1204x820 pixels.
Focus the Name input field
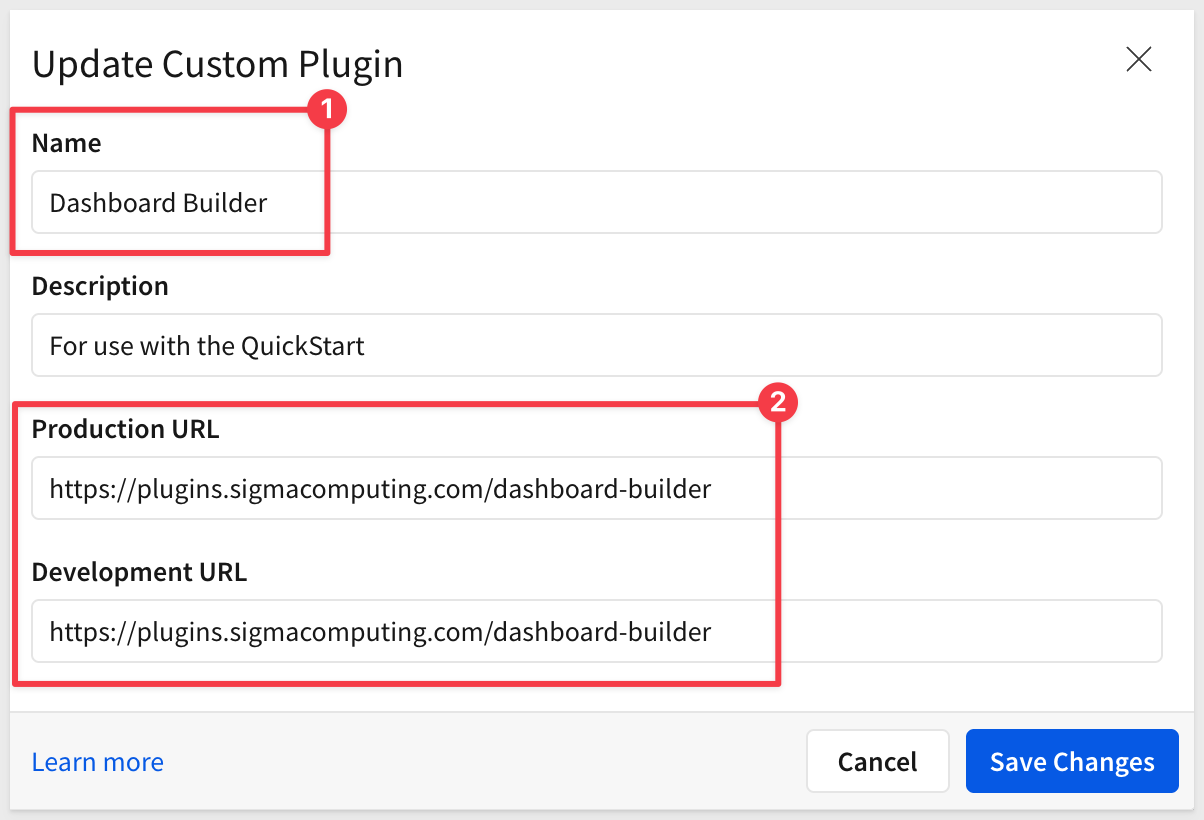click(x=700, y=203)
